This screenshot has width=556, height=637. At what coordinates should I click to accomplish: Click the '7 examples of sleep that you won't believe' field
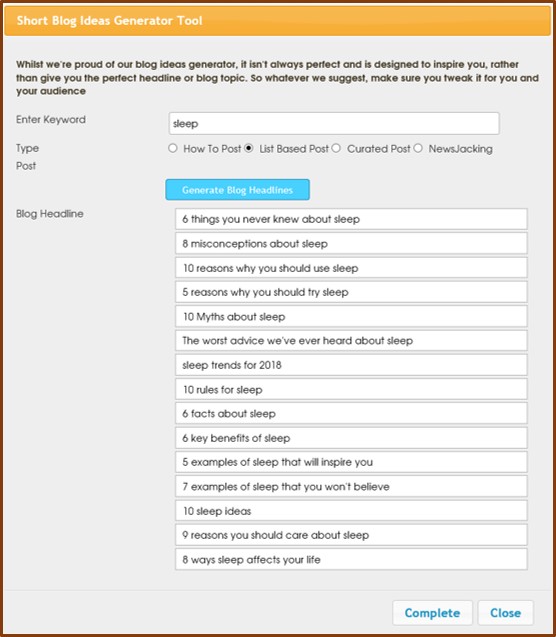351,486
